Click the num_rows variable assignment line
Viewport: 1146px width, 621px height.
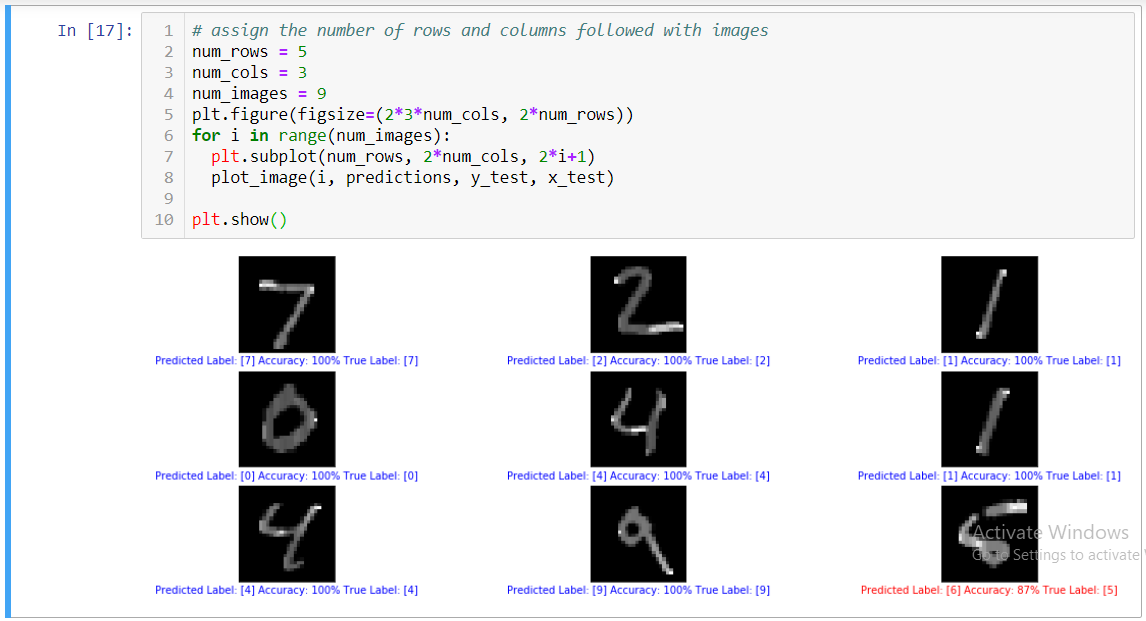[x=246, y=51]
